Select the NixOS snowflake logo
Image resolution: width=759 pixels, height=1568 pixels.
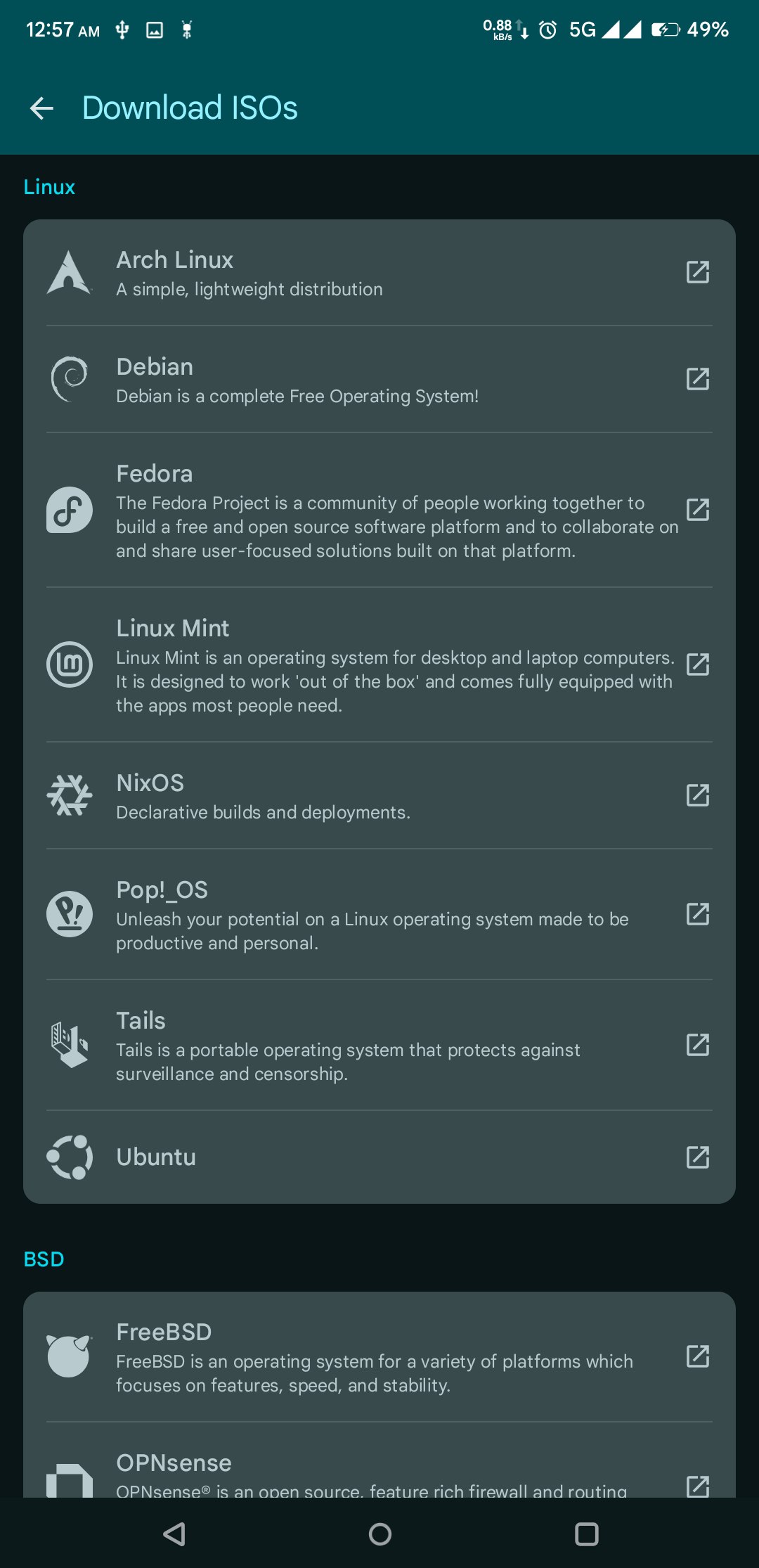pyautogui.click(x=69, y=795)
